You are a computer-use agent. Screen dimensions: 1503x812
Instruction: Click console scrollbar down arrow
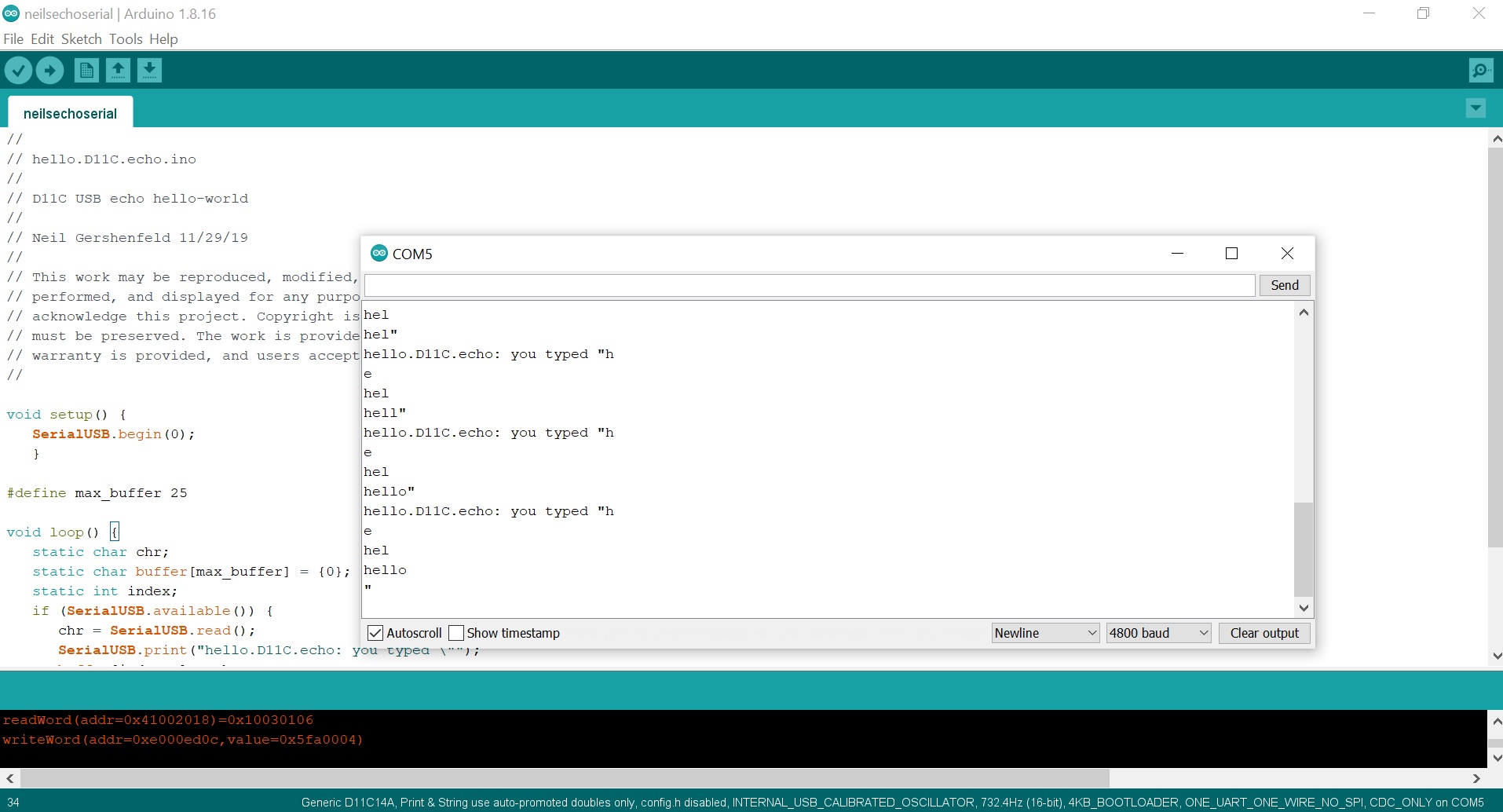point(1495,758)
